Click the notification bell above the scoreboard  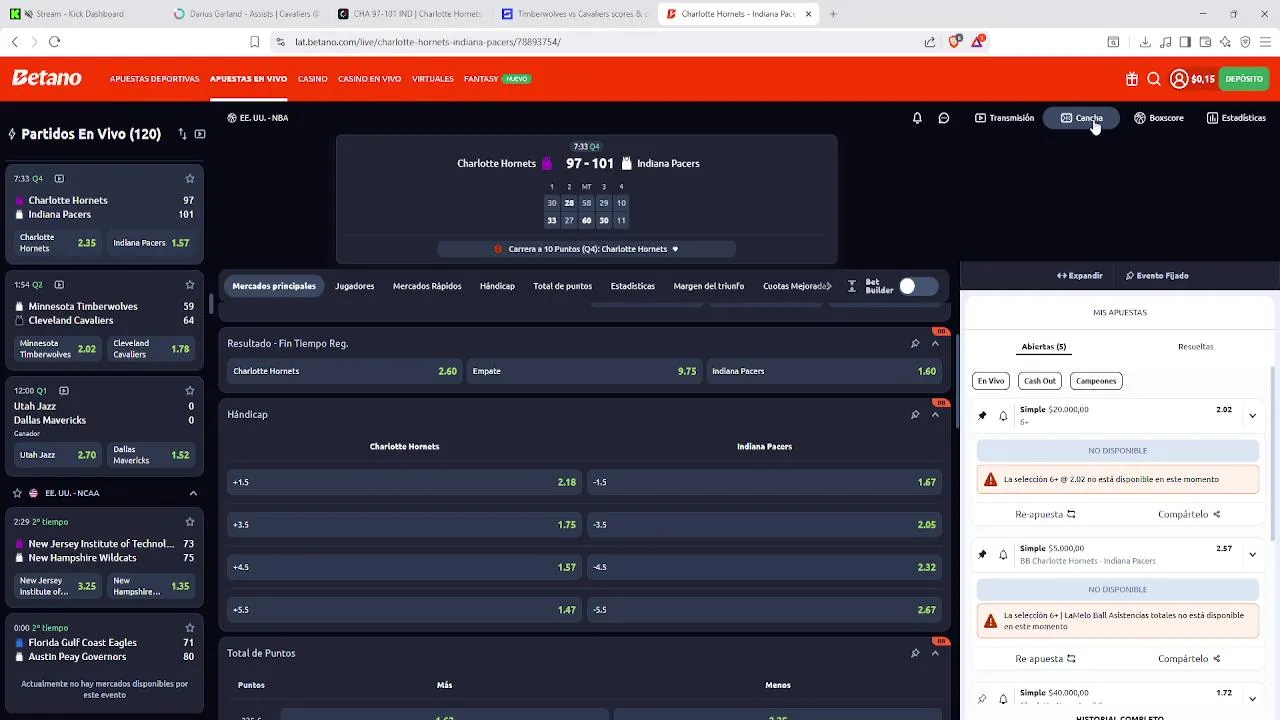(917, 118)
